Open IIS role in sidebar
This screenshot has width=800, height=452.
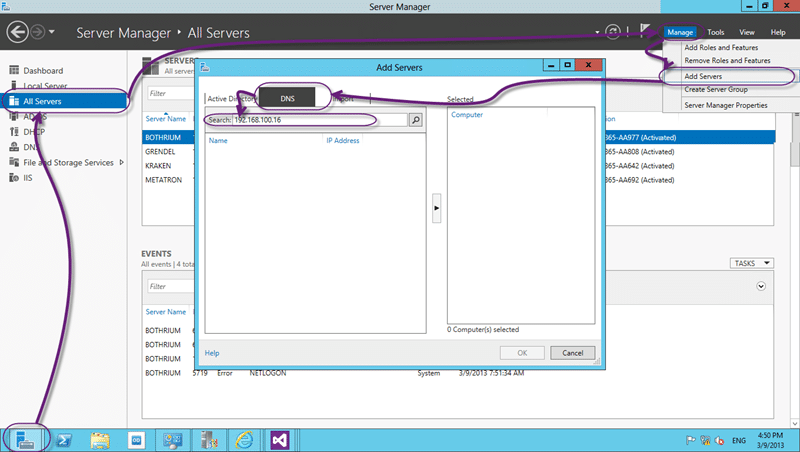(28, 178)
